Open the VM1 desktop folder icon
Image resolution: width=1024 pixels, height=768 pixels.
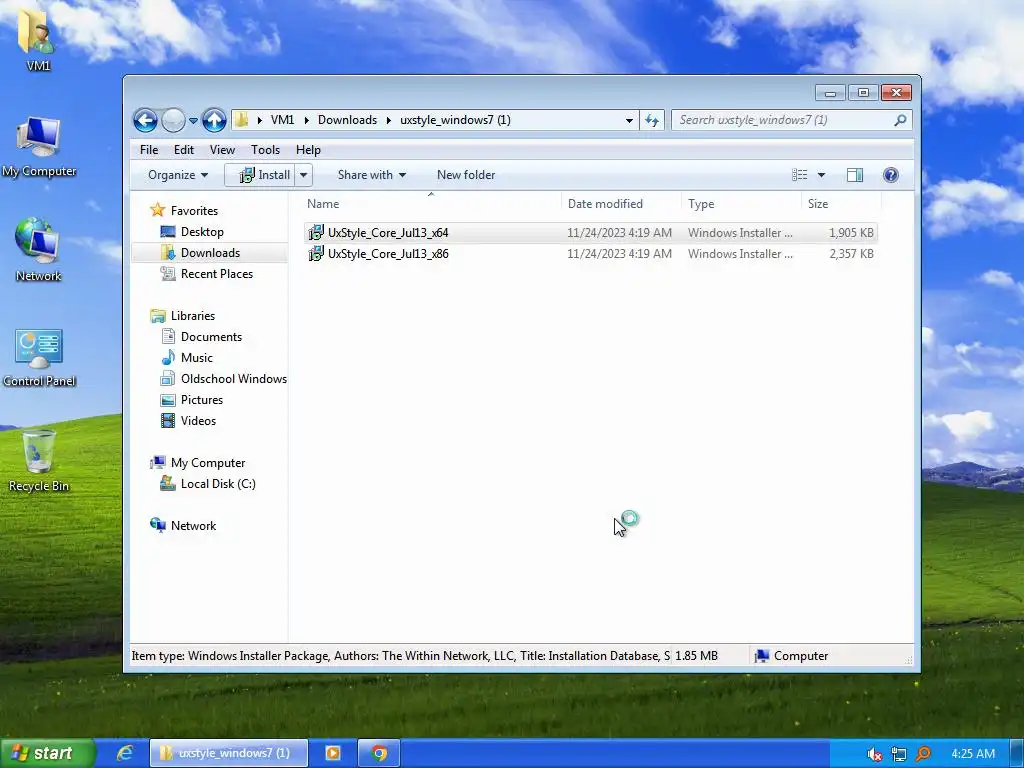coord(38,42)
